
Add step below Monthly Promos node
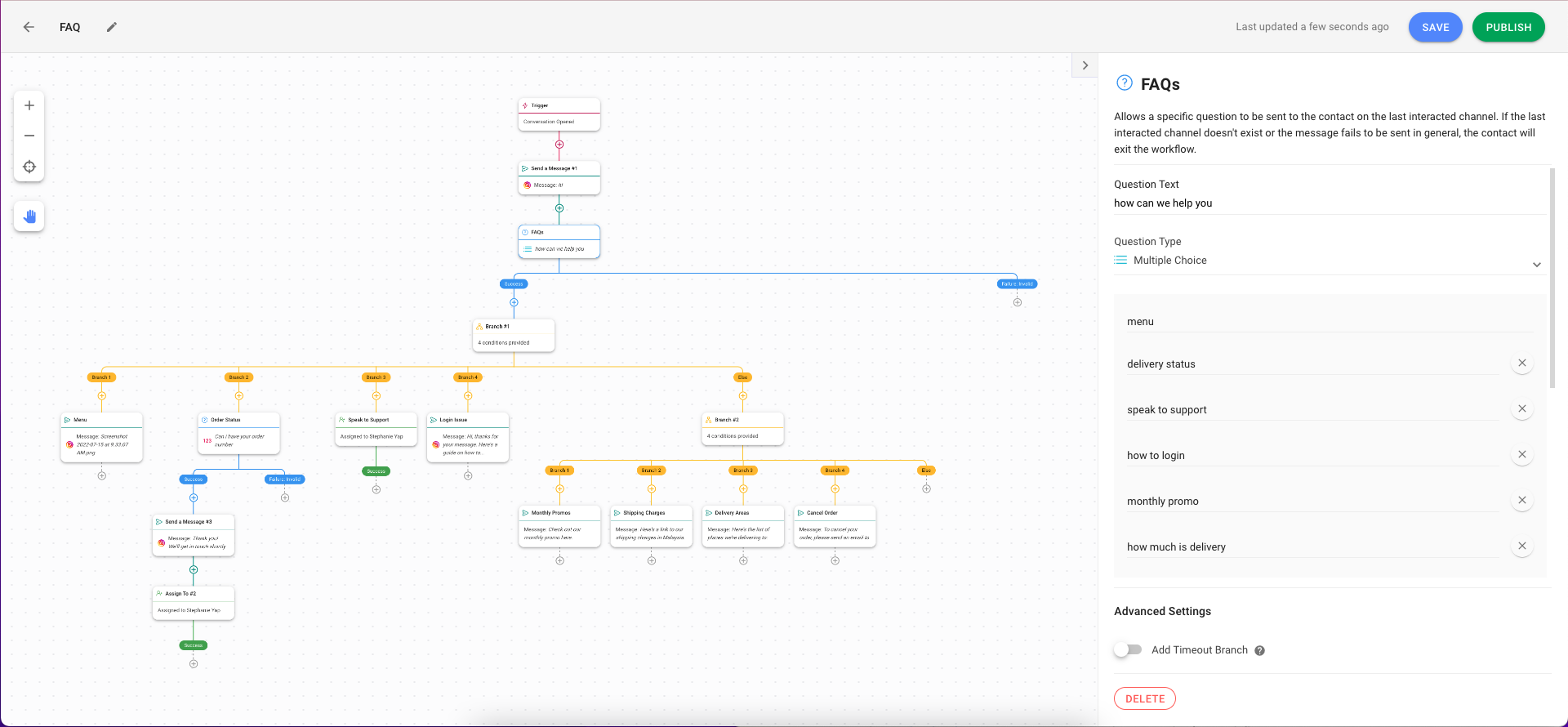click(560, 560)
